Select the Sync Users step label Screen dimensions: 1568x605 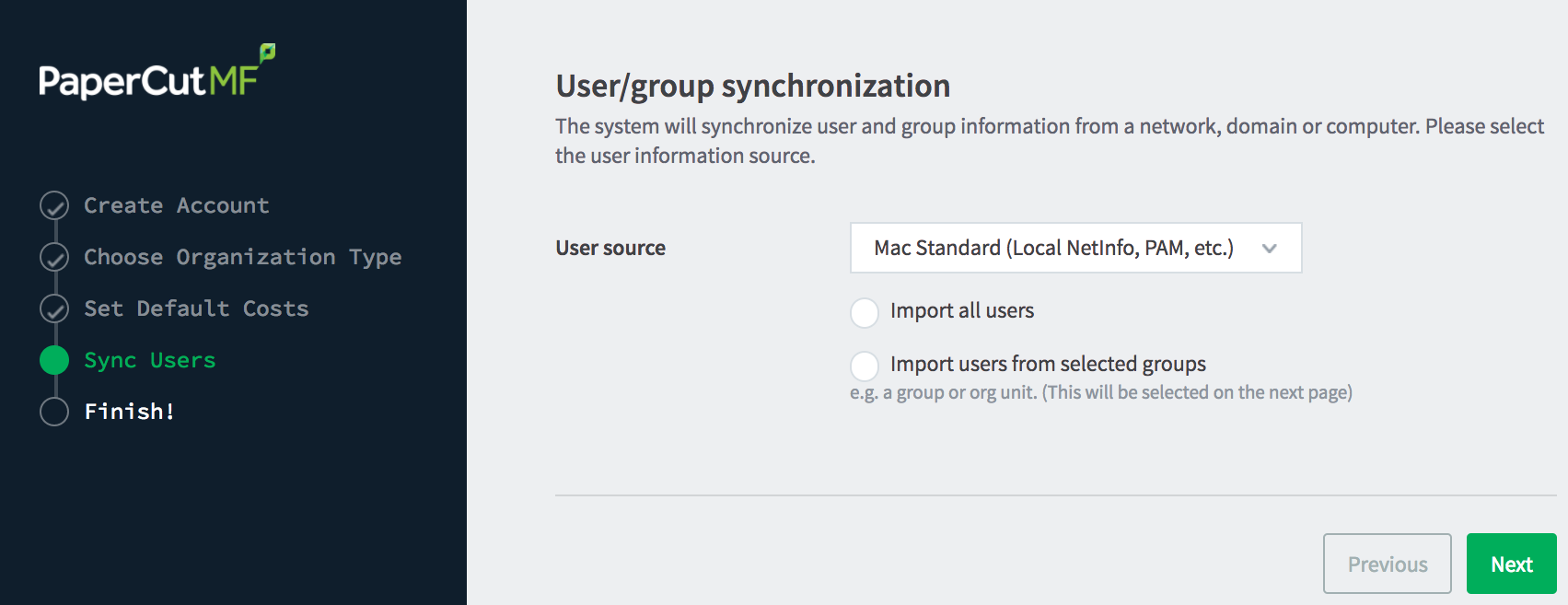pyautogui.click(x=150, y=361)
